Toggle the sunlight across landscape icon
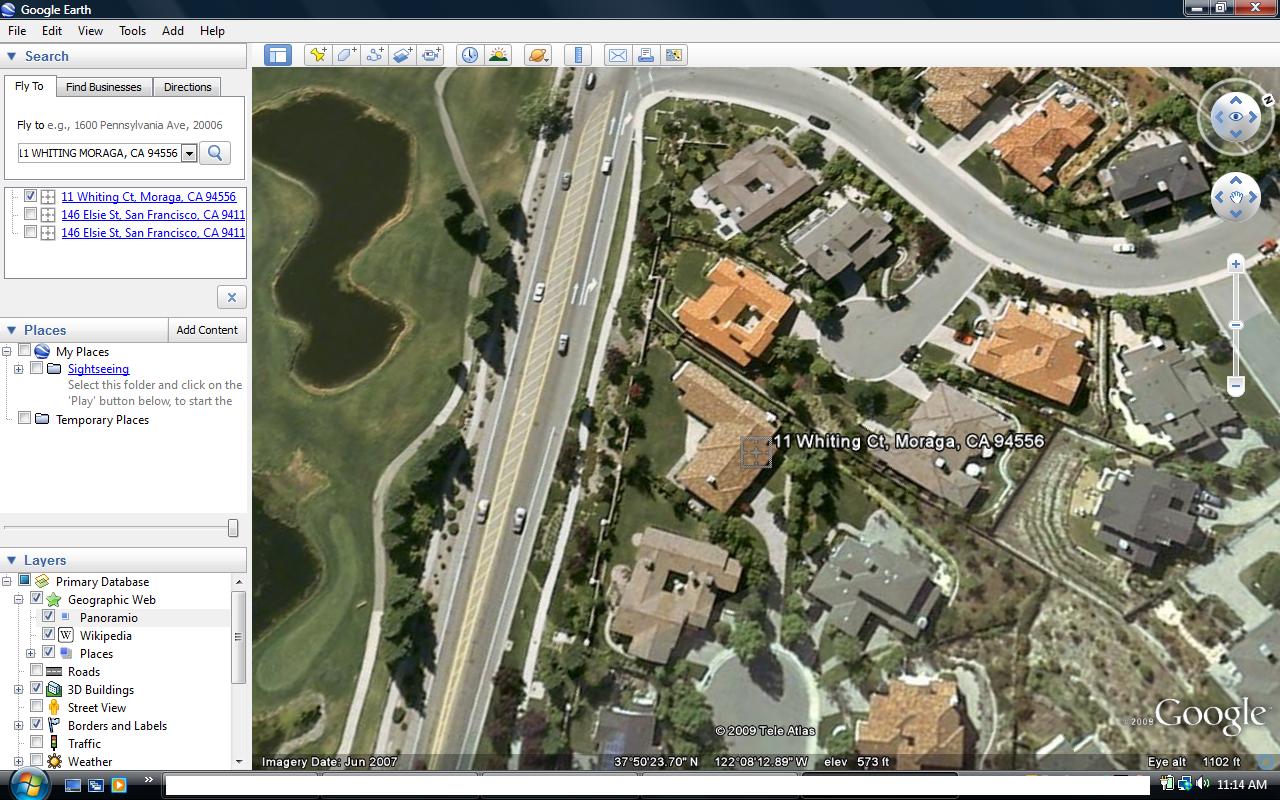 pyautogui.click(x=498, y=55)
